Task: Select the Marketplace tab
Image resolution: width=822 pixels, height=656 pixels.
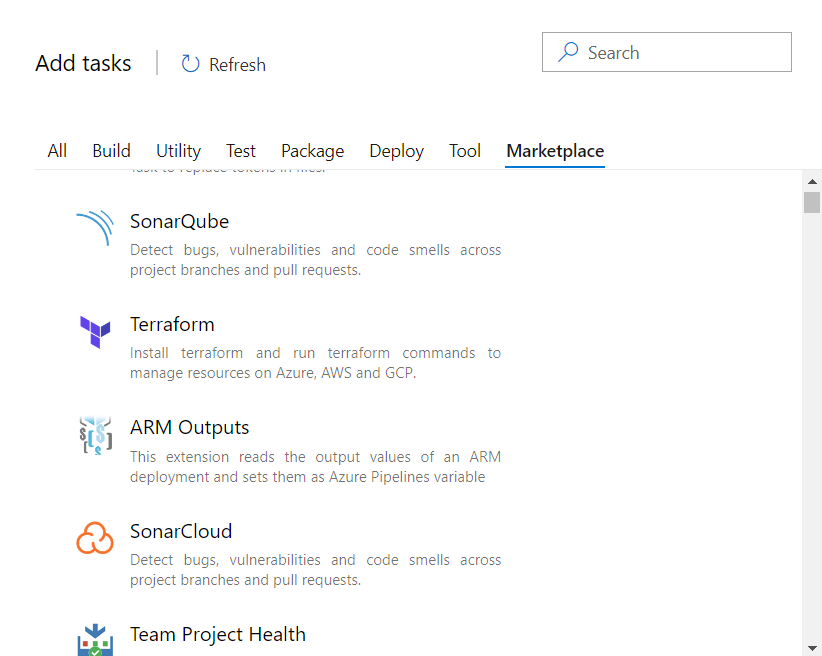Action: [x=555, y=151]
